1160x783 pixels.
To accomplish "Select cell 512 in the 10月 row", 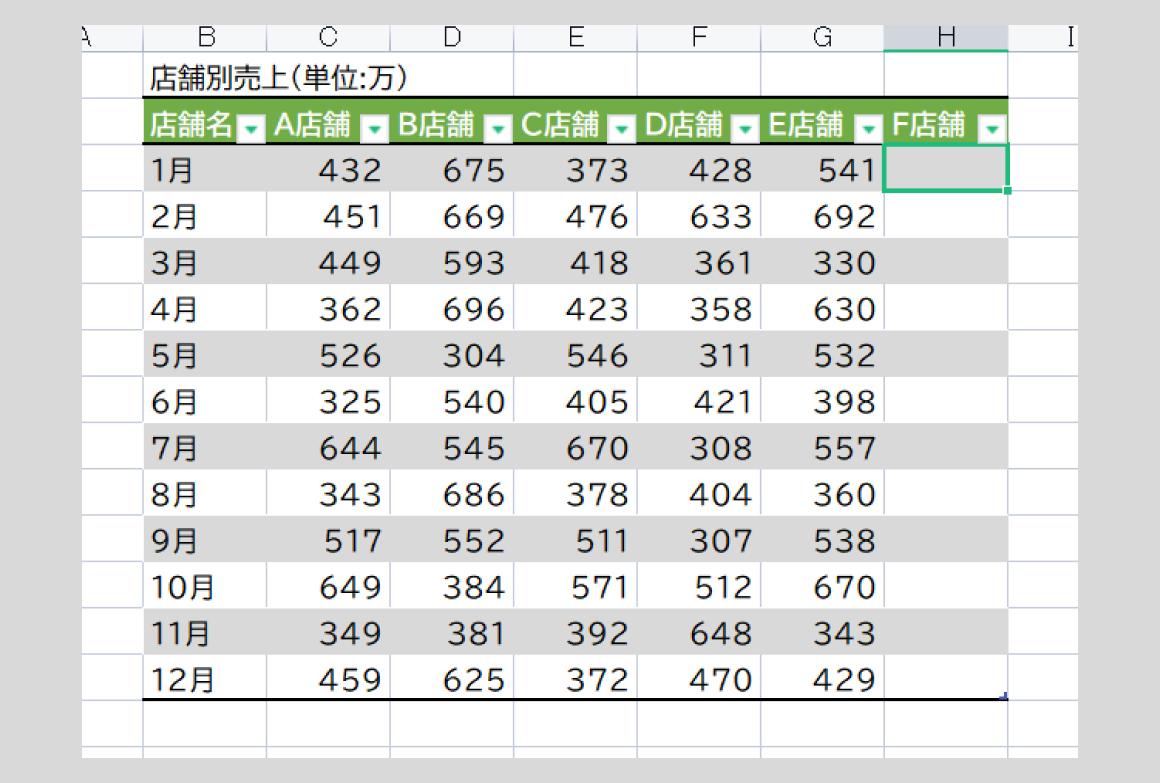I will click(699, 586).
